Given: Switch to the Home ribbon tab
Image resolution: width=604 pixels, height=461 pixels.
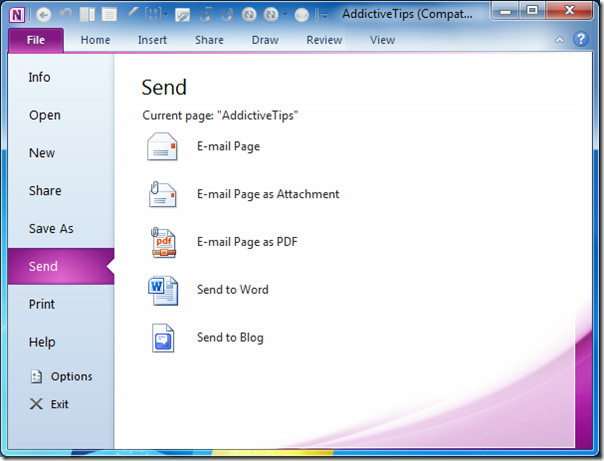Looking at the screenshot, I should pos(95,40).
